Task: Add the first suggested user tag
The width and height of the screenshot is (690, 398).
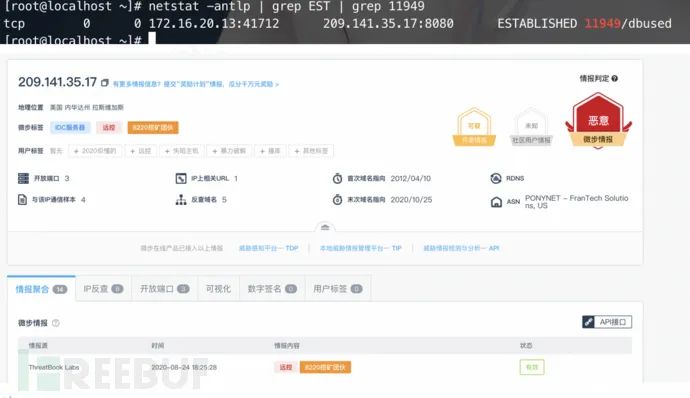Action: (x=95, y=151)
